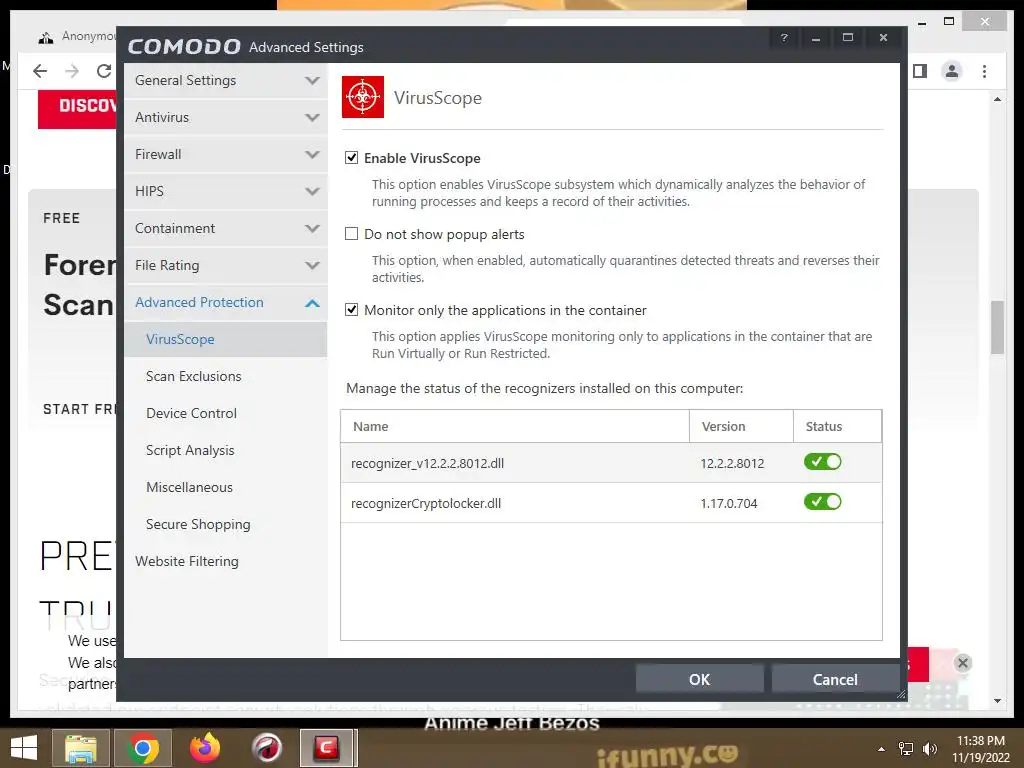Go forward in the browser window

click(72, 71)
